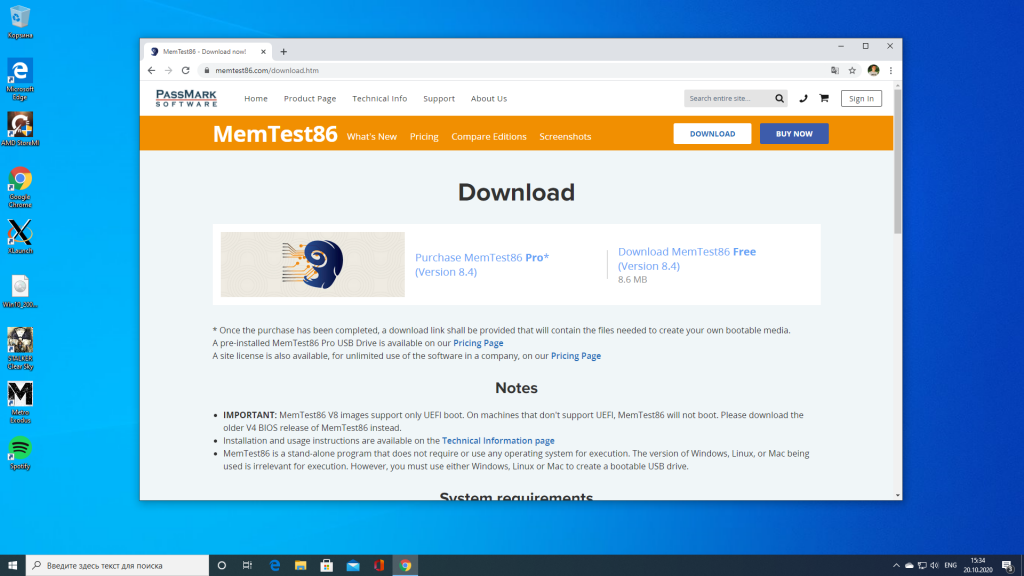Go to the Compare Editions tab
Image resolution: width=1024 pixels, height=576 pixels.
tap(488, 136)
